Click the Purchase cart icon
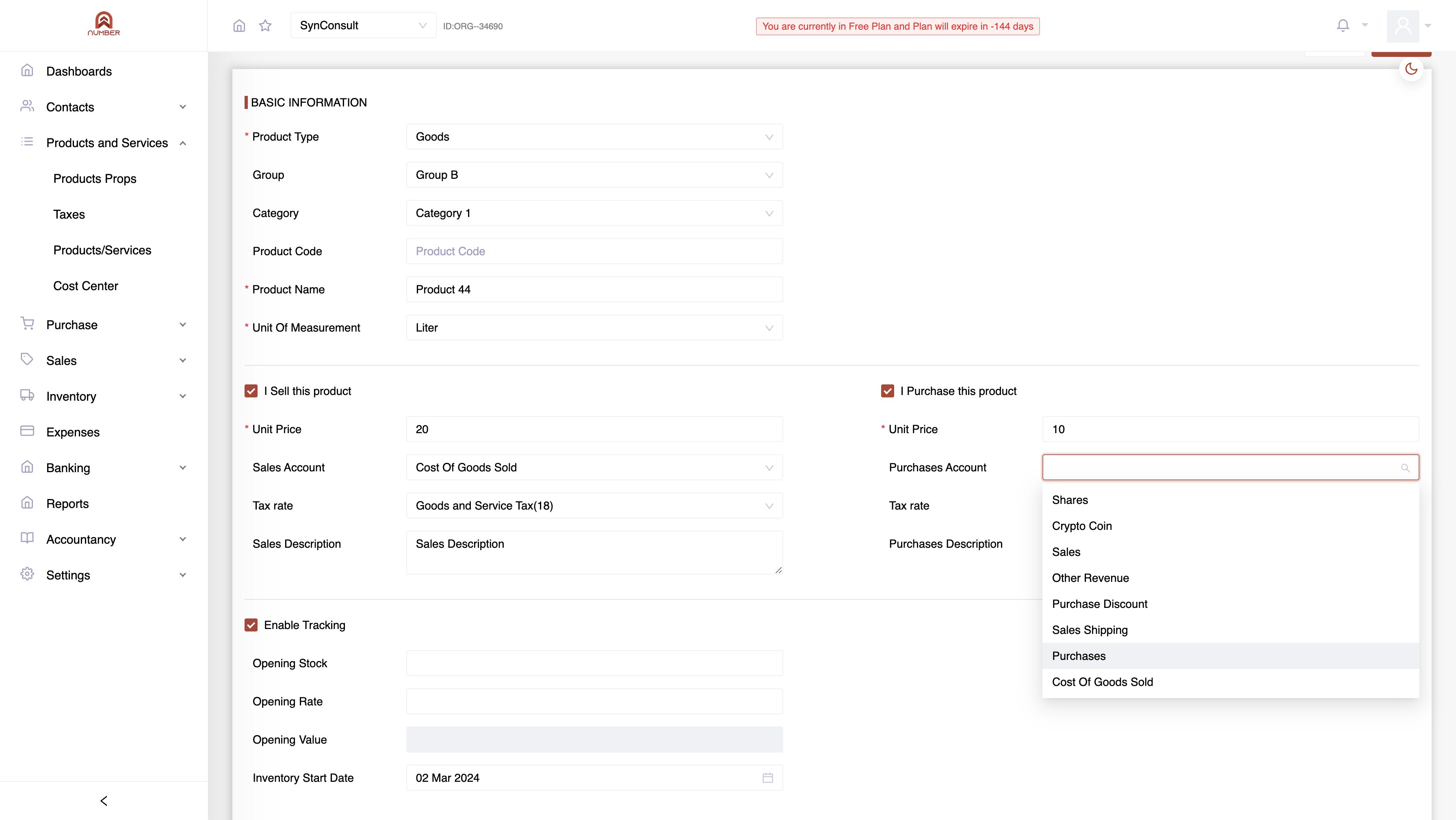 (27, 324)
